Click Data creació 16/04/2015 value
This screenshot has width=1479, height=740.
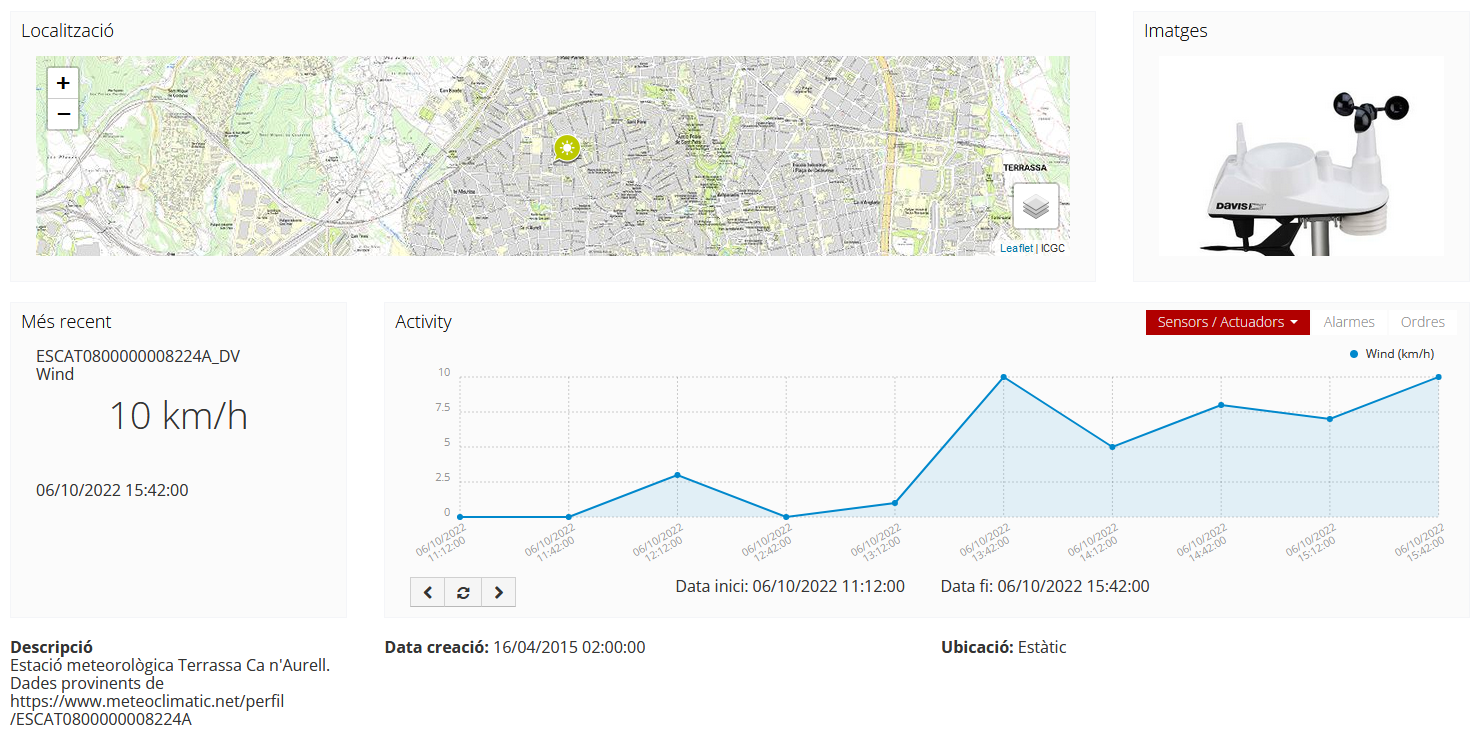(569, 647)
